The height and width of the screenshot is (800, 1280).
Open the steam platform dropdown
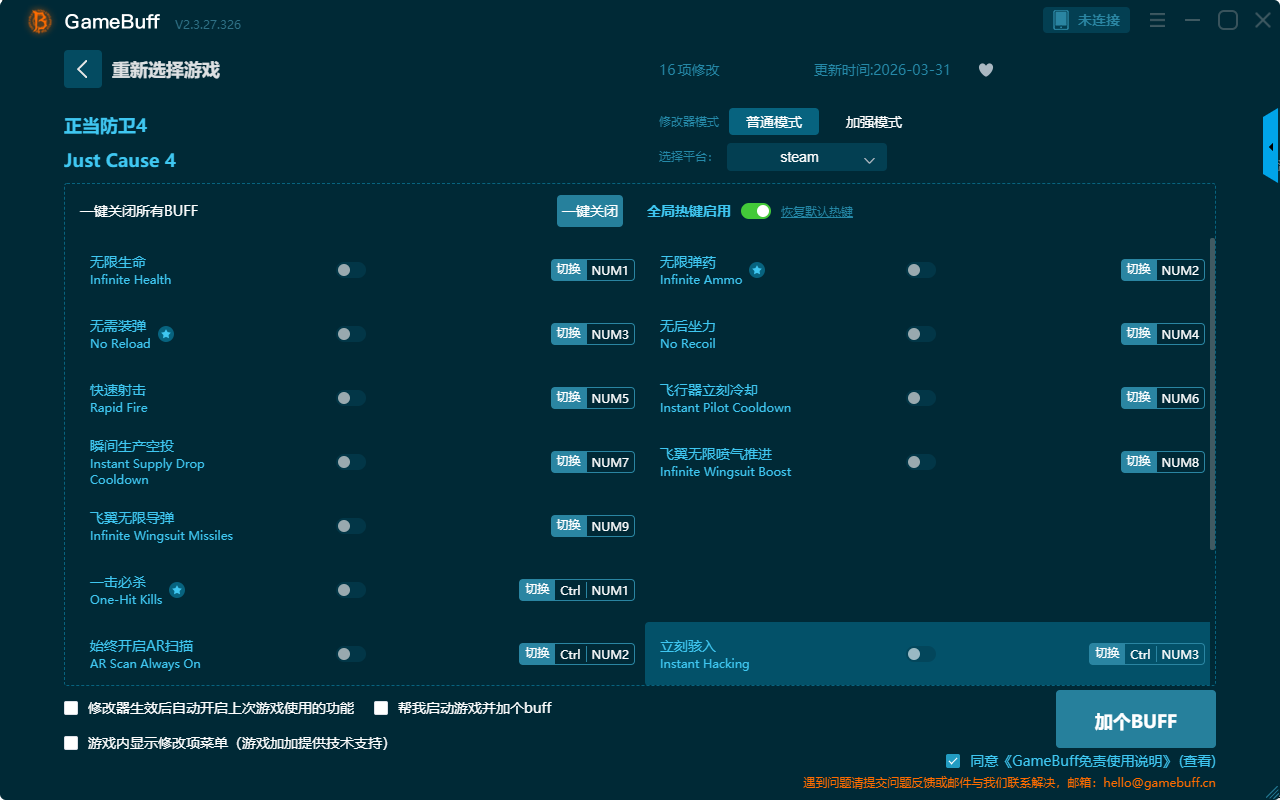(806, 157)
